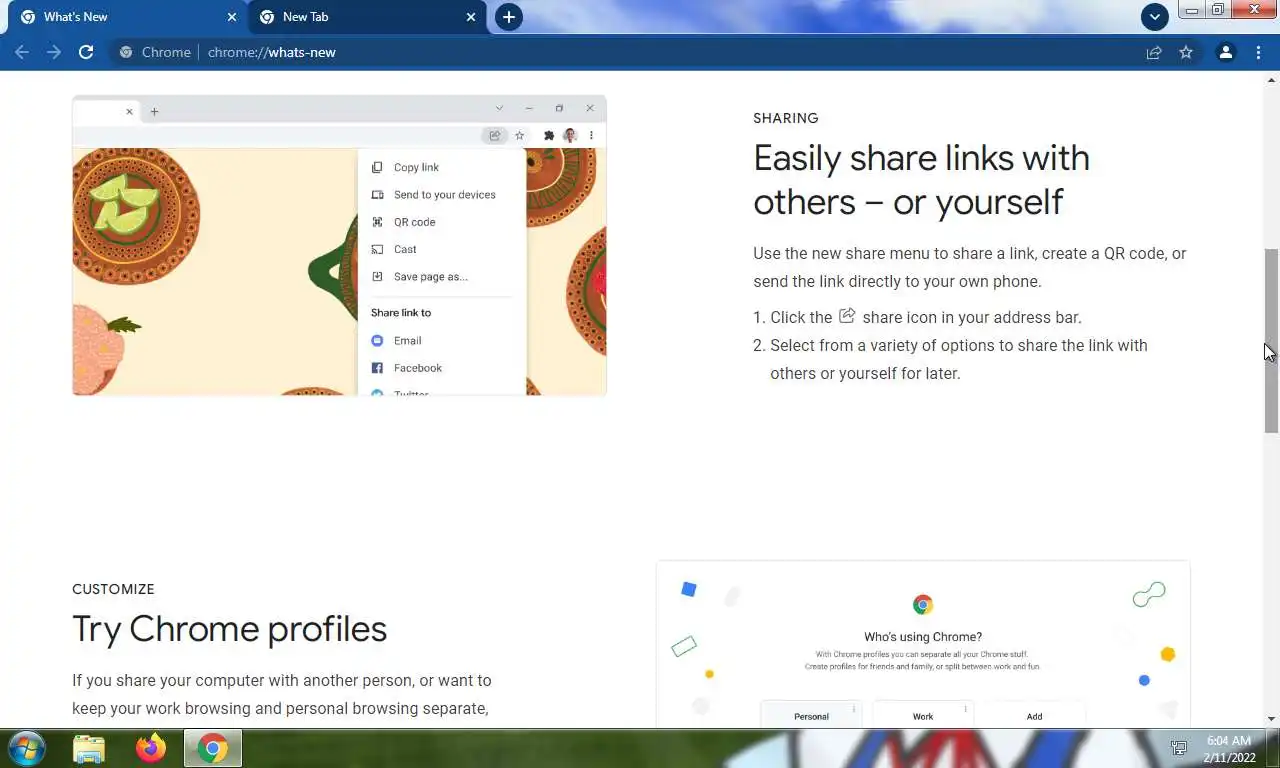Close the New Tab tab
This screenshot has width=1280, height=768.
click(472, 17)
